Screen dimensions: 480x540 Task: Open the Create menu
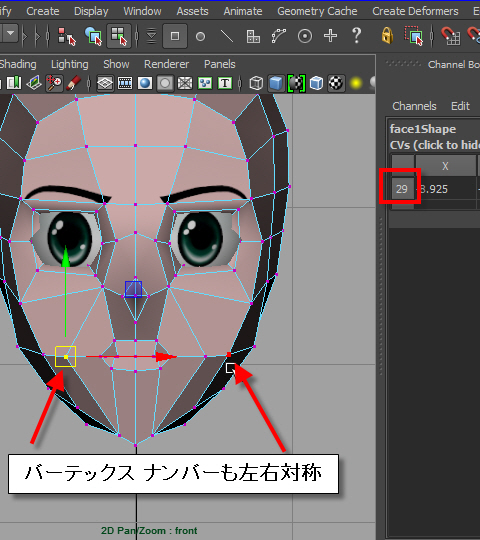coord(43,11)
